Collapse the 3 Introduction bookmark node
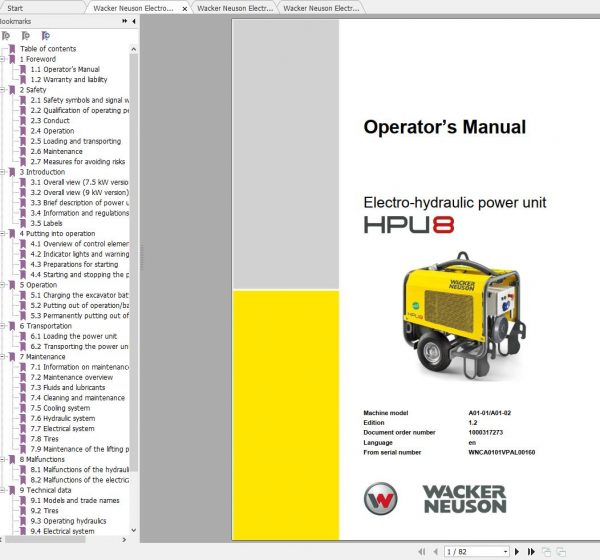This screenshot has height=560, width=600. pyautogui.click(x=2, y=172)
